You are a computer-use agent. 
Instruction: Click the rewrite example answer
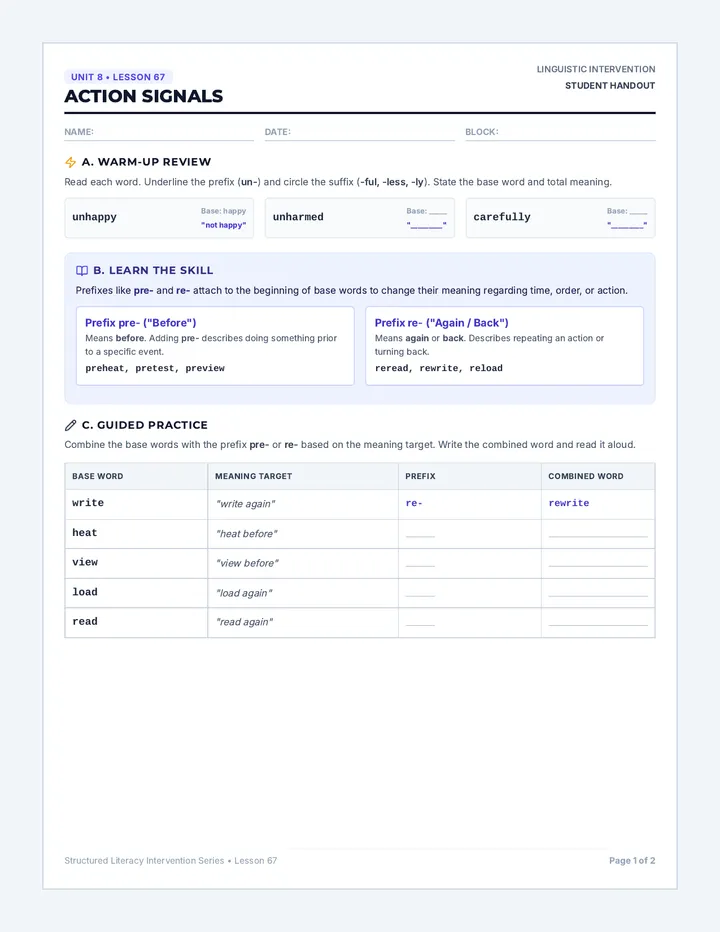coord(568,503)
